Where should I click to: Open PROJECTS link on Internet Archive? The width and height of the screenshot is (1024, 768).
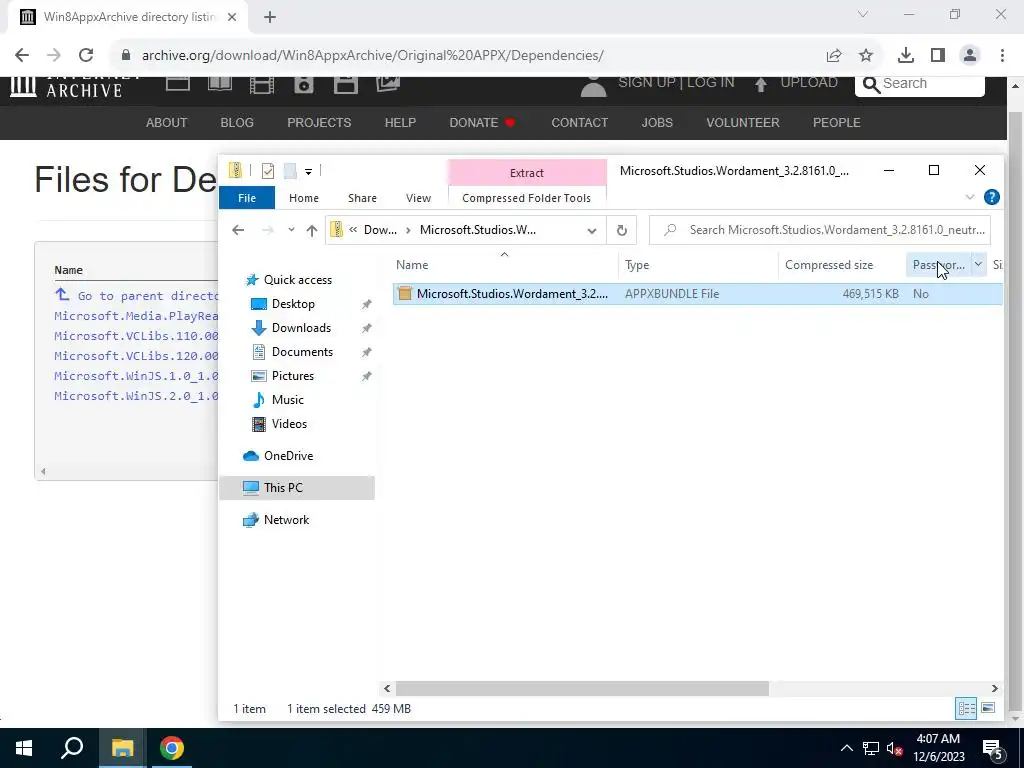[x=319, y=123]
